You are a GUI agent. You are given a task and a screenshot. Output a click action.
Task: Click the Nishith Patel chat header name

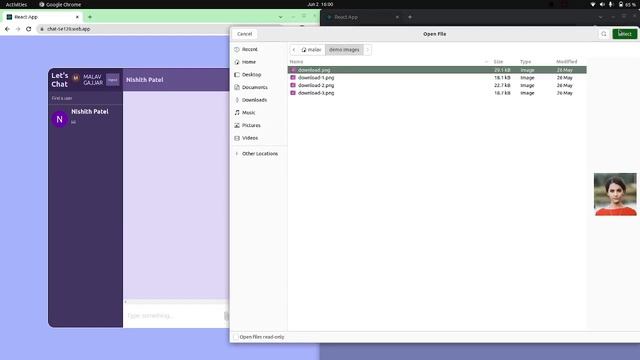click(144, 80)
